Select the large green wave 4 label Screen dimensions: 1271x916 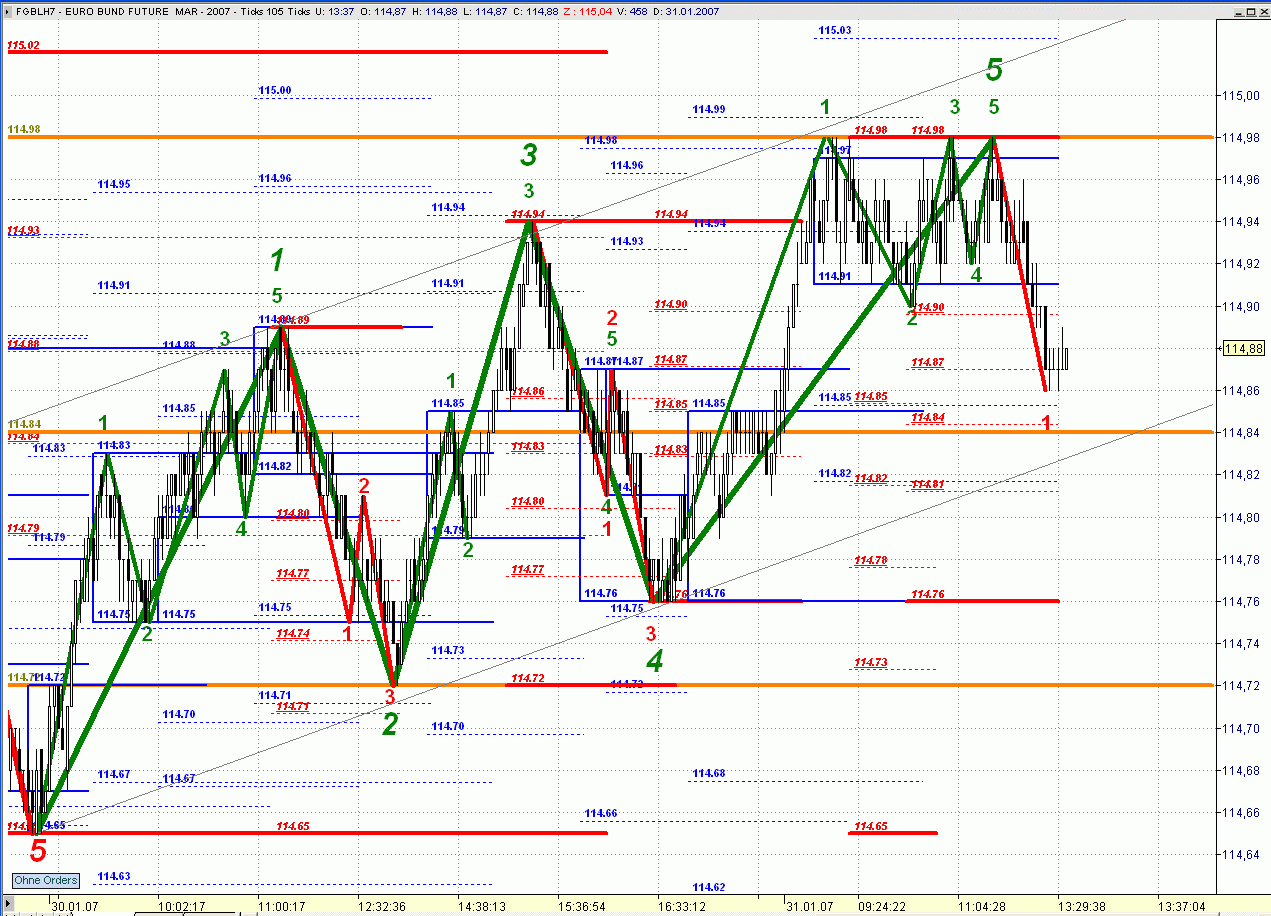click(x=654, y=661)
